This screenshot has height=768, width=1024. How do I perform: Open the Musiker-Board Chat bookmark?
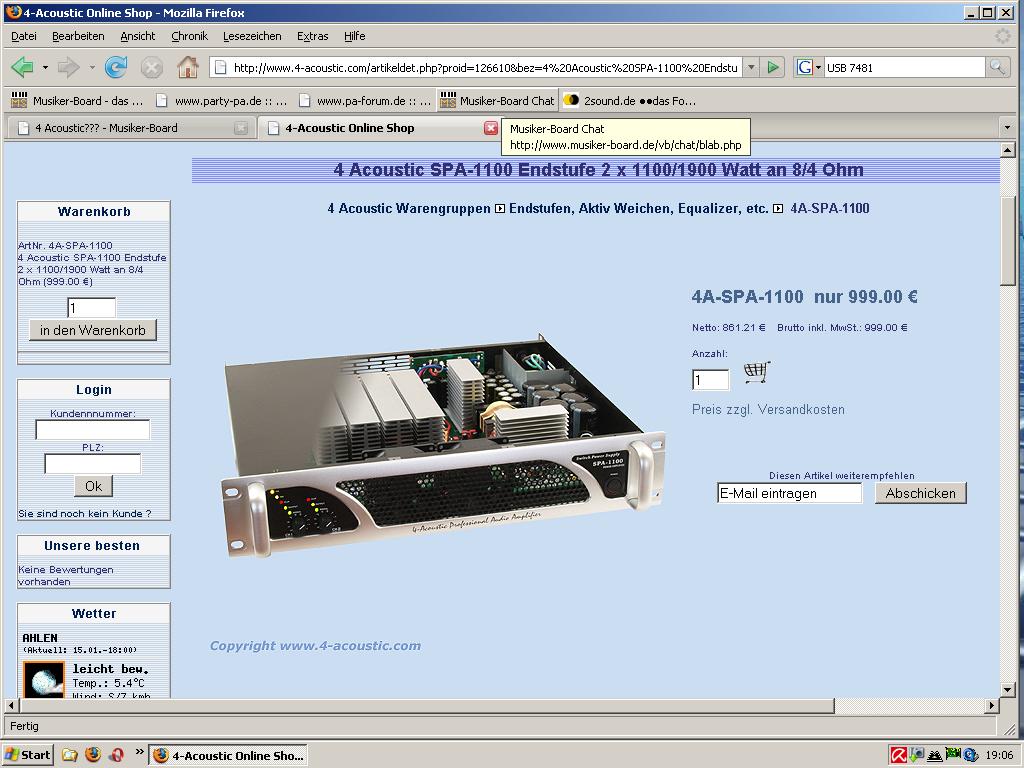498,101
